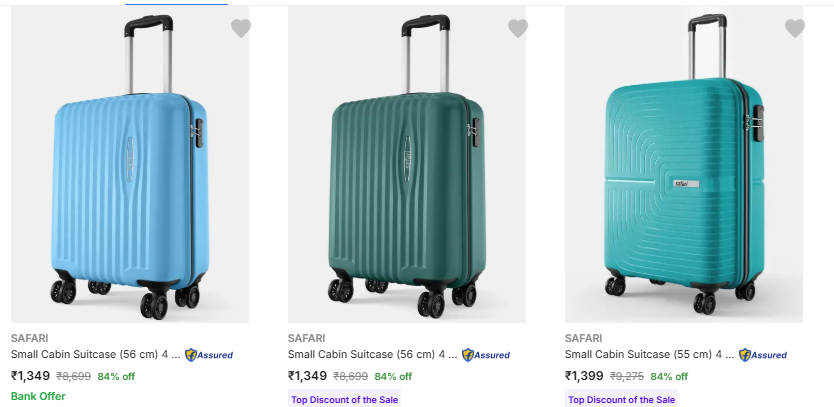Click the first Small Cabin Suitcase (56 cm) title
834x407 pixels.
(96, 354)
